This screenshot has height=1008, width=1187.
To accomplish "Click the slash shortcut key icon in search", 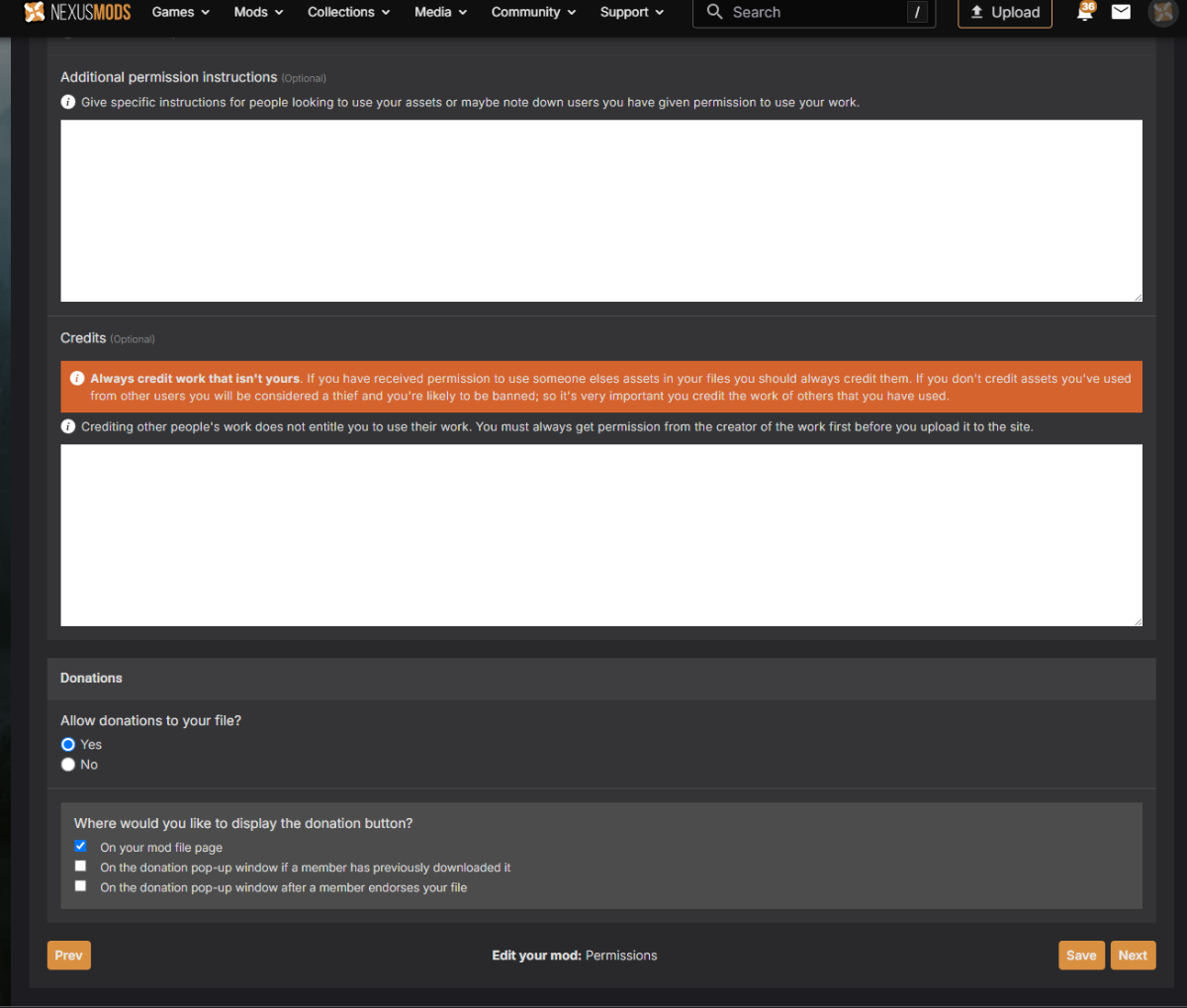I will click(x=917, y=12).
